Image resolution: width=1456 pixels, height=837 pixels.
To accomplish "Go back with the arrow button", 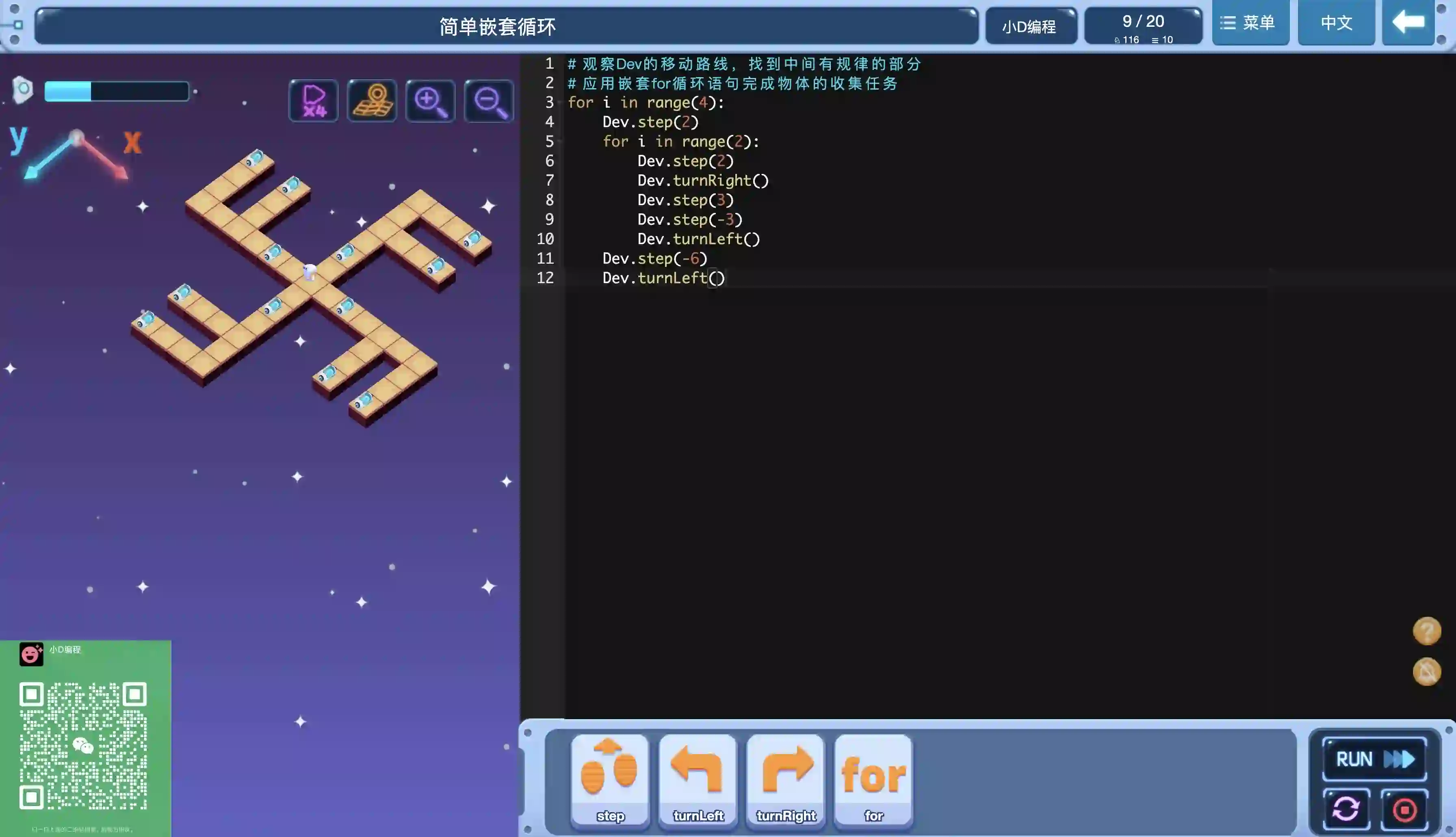I will coord(1408,23).
